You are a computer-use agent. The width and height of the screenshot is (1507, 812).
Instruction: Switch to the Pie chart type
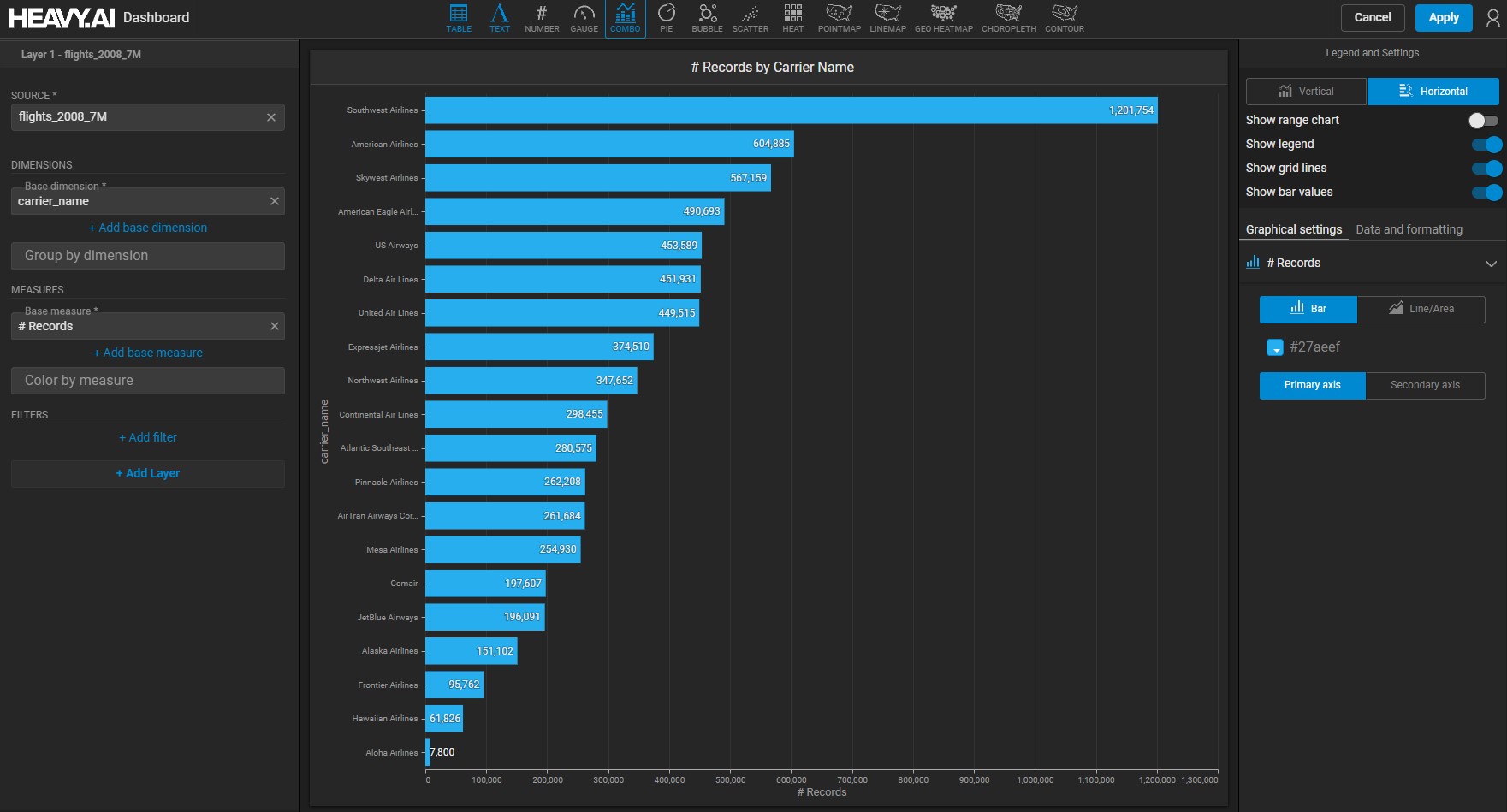click(x=666, y=18)
